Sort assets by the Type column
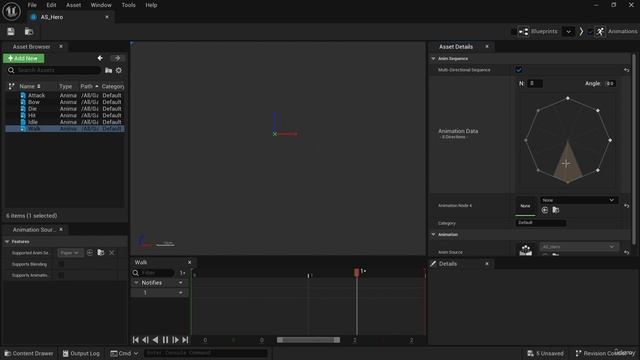Screen dimensions: 640x360 (65, 86)
